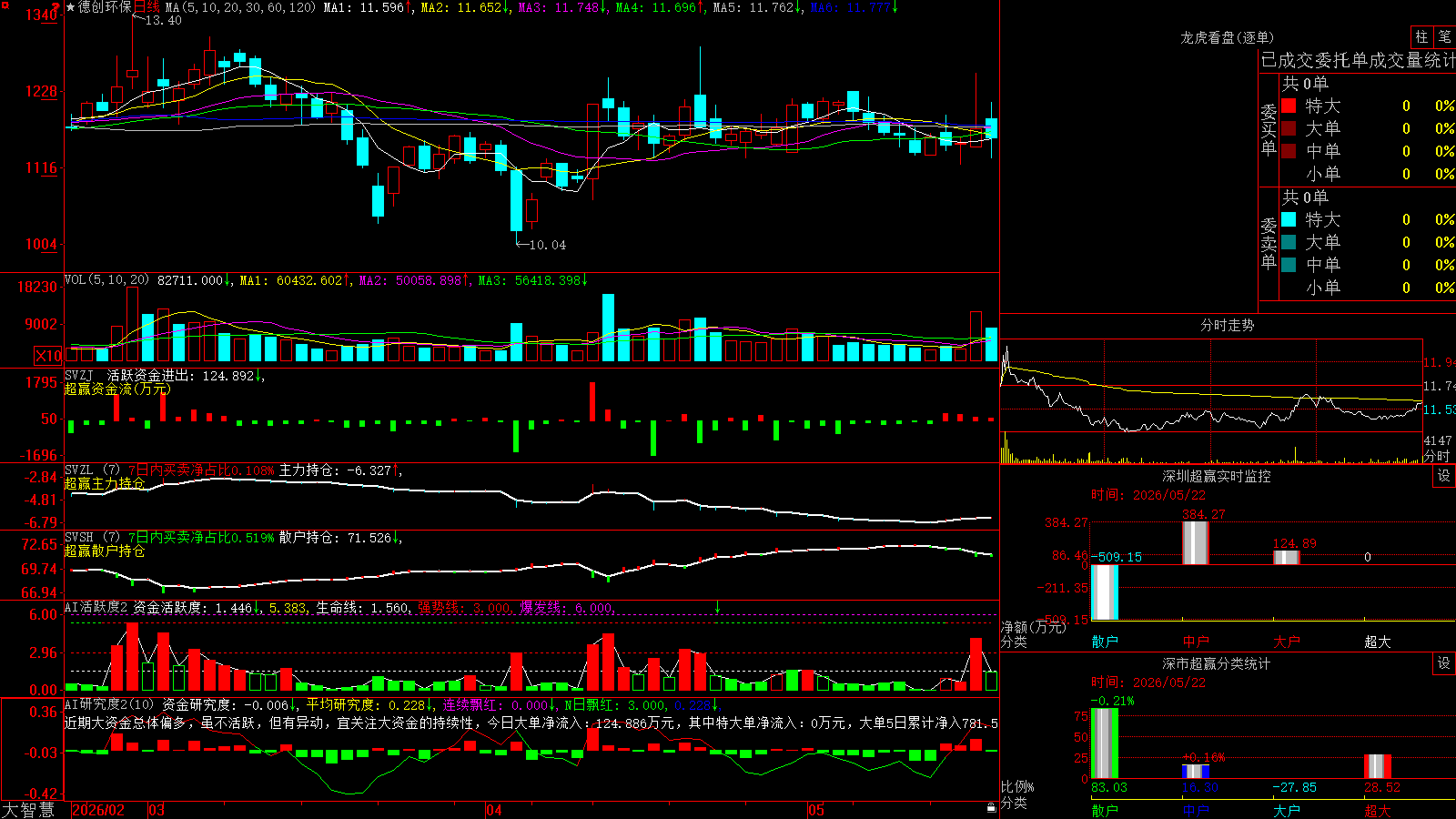
Task: Click the red 超大 bar in 深市超赢分类统计
Action: (x=1378, y=767)
